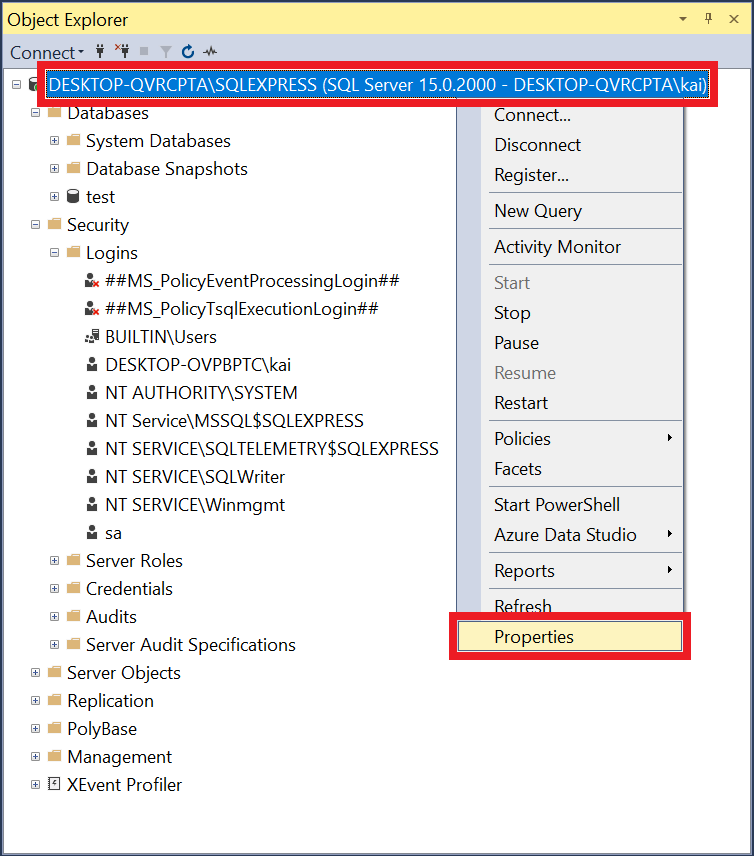Screen dimensions: 754x856
Task: Expand the Server Objects node
Action: point(35,673)
